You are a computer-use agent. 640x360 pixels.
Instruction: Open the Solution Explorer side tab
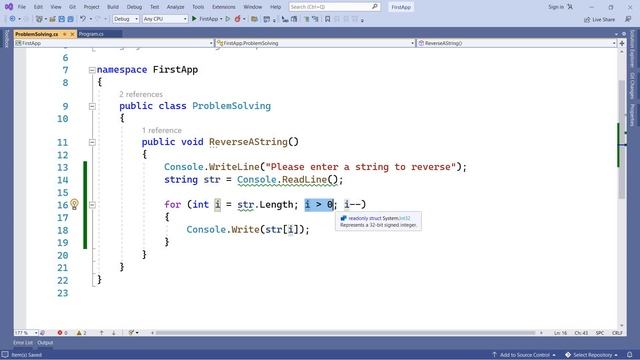click(632, 49)
